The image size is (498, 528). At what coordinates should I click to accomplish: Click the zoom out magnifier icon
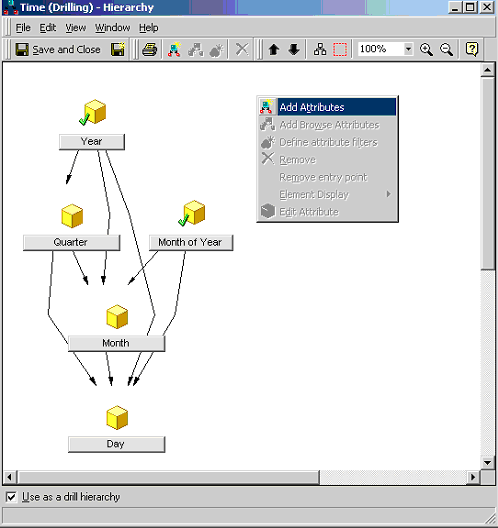[446, 50]
